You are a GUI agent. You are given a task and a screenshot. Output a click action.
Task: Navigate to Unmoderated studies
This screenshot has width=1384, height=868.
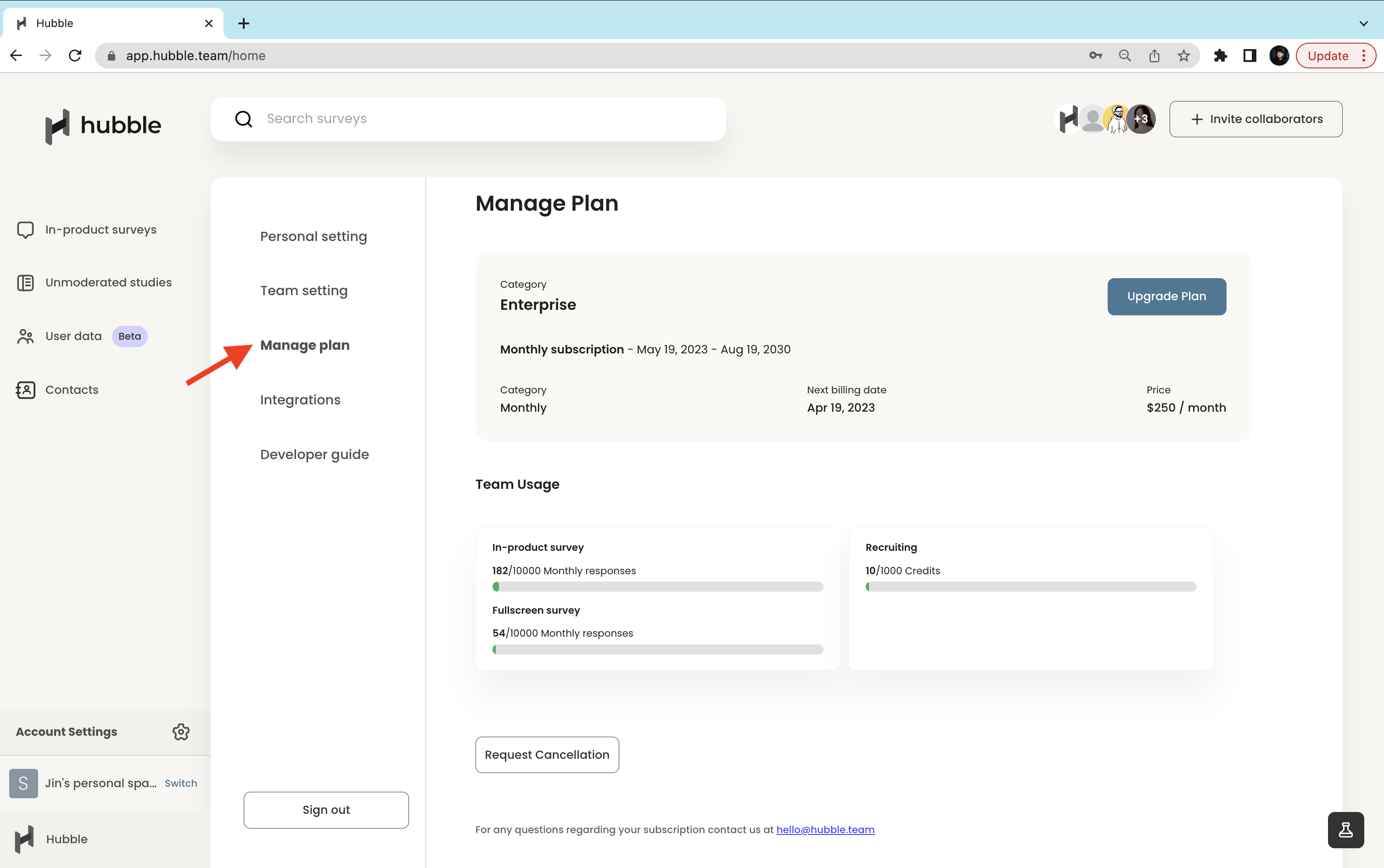point(108,282)
